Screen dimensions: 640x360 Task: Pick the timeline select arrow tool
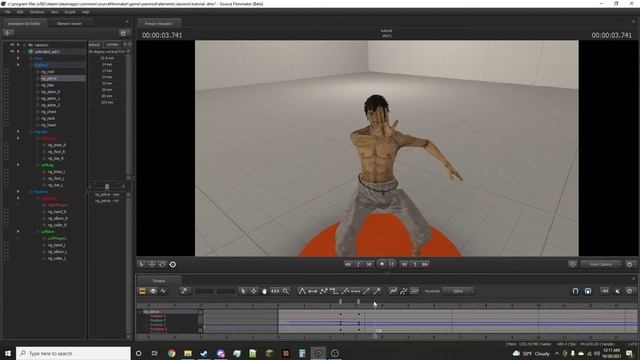(243, 291)
